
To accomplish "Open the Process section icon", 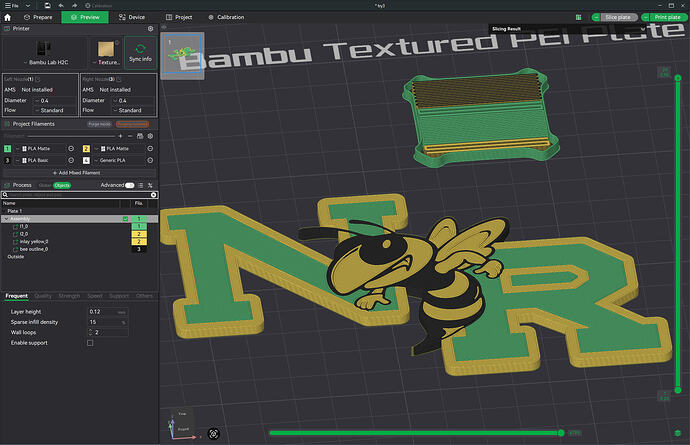I will pos(7,185).
